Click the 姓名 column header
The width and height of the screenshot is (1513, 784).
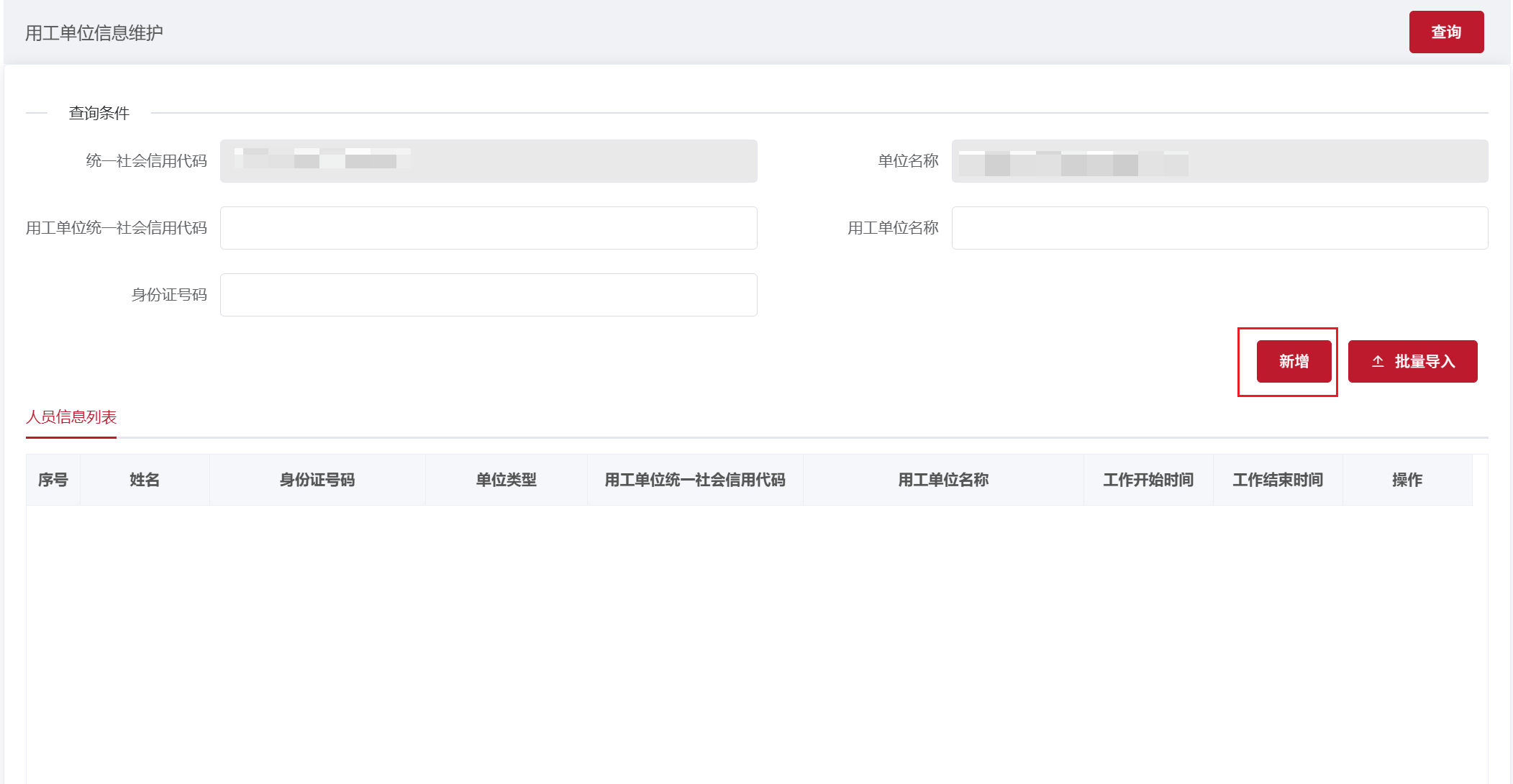click(x=145, y=480)
